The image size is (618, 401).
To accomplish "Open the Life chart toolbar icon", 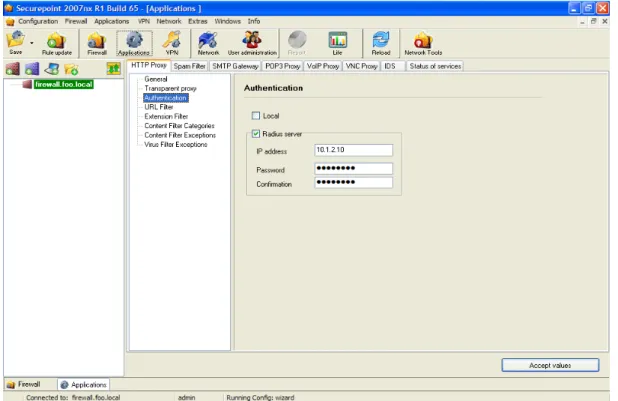I will (338, 43).
